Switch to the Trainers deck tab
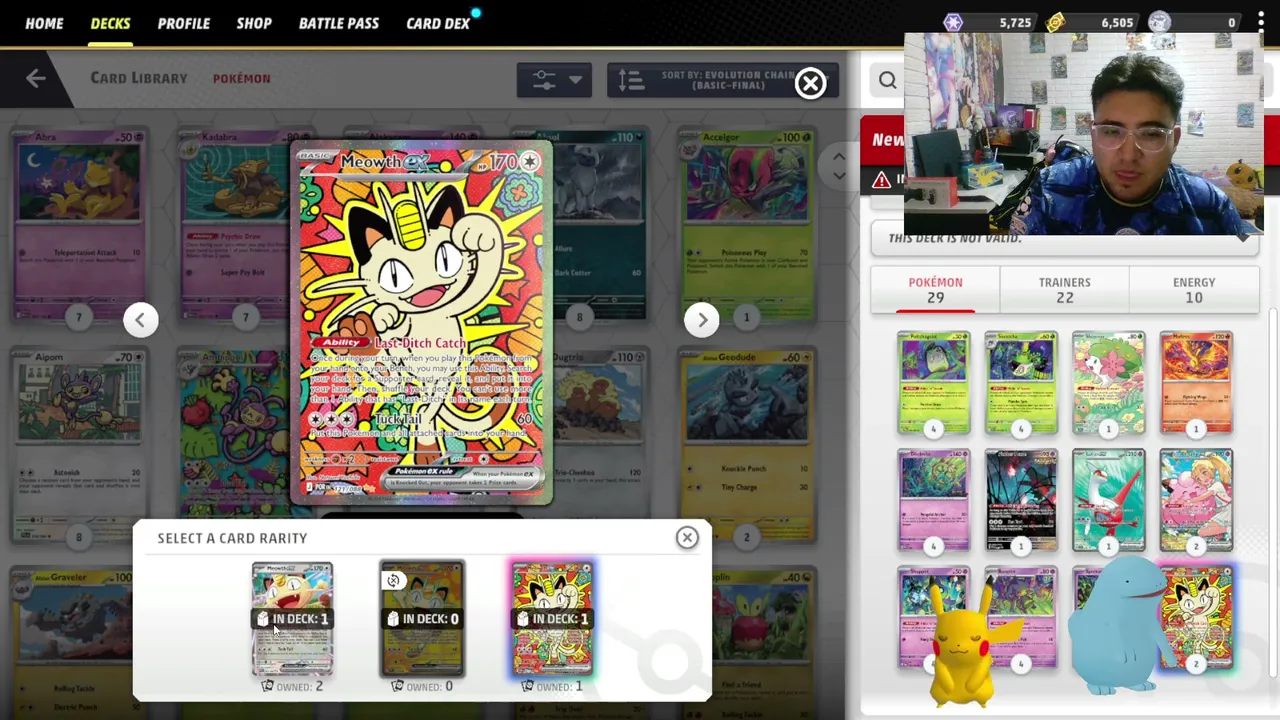Image resolution: width=1280 pixels, height=720 pixels. (1065, 290)
